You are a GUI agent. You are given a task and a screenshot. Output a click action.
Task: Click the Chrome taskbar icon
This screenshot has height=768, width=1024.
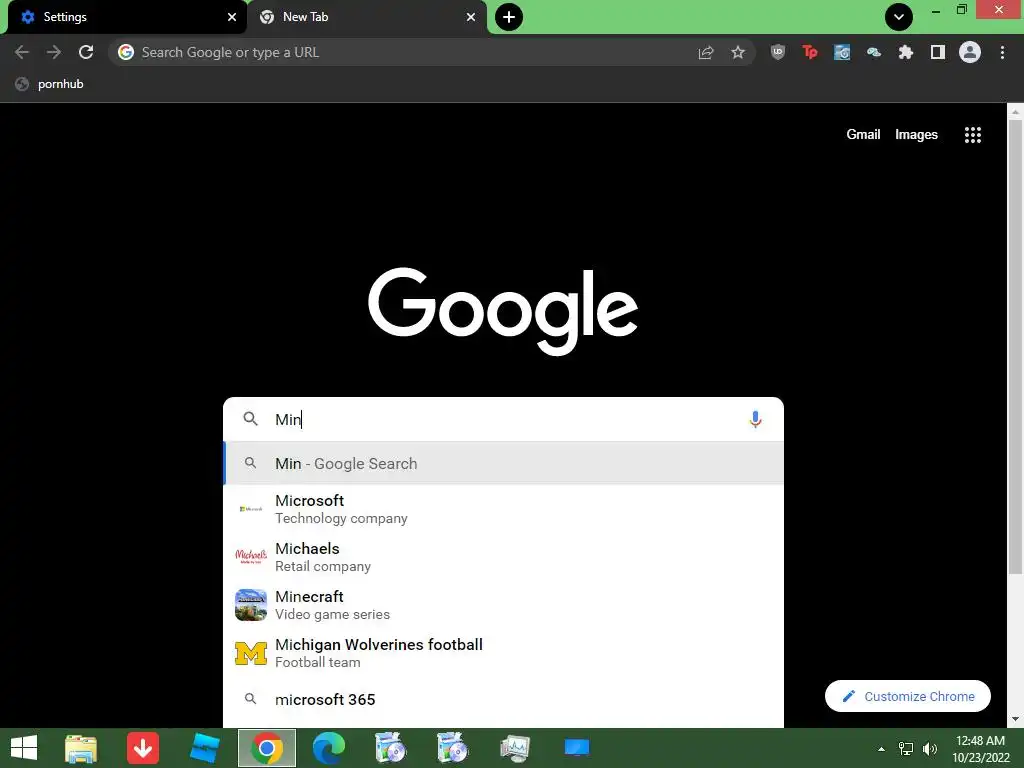click(x=266, y=748)
